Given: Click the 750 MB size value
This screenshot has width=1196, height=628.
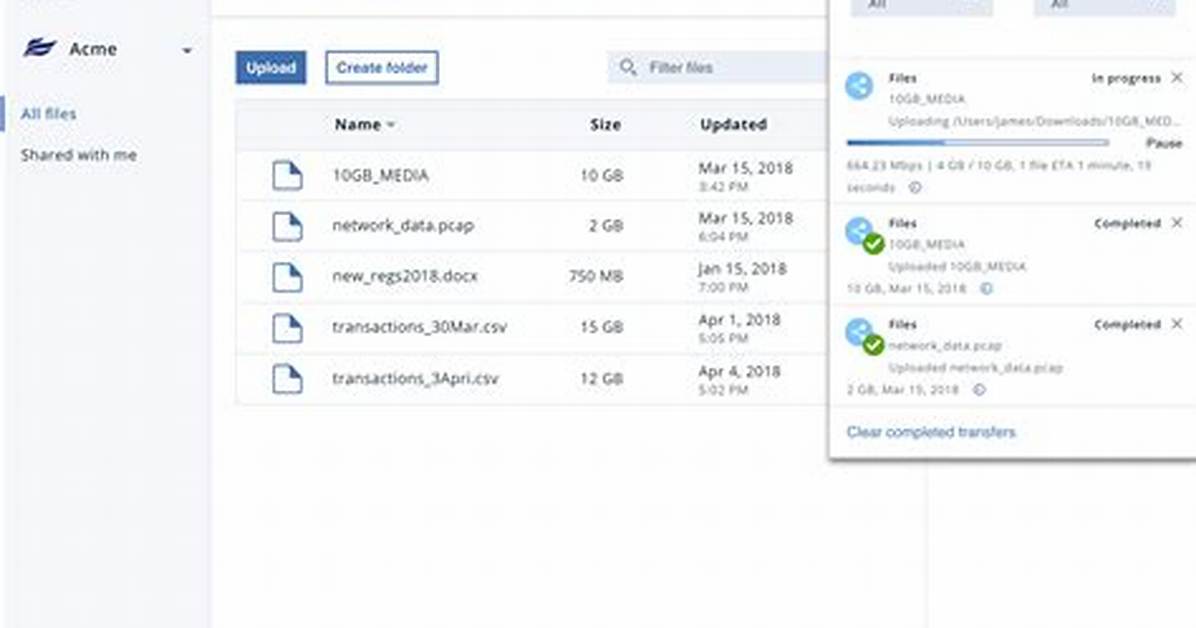Looking at the screenshot, I should pos(596,276).
